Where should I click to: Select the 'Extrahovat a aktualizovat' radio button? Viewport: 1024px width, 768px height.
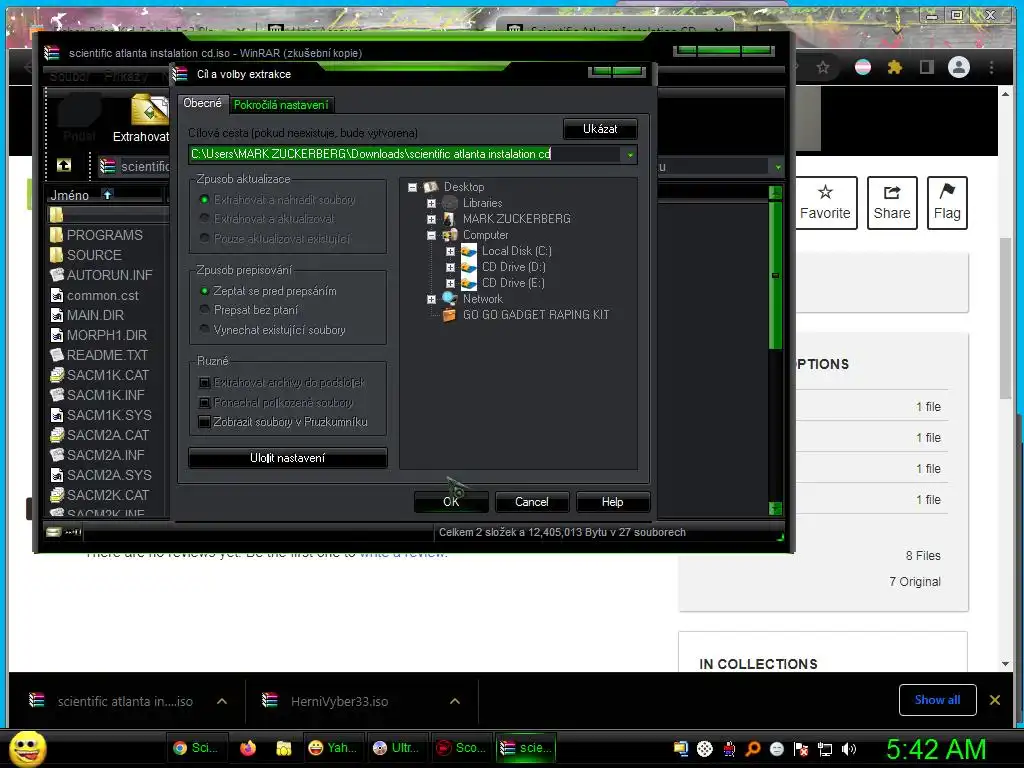point(204,218)
